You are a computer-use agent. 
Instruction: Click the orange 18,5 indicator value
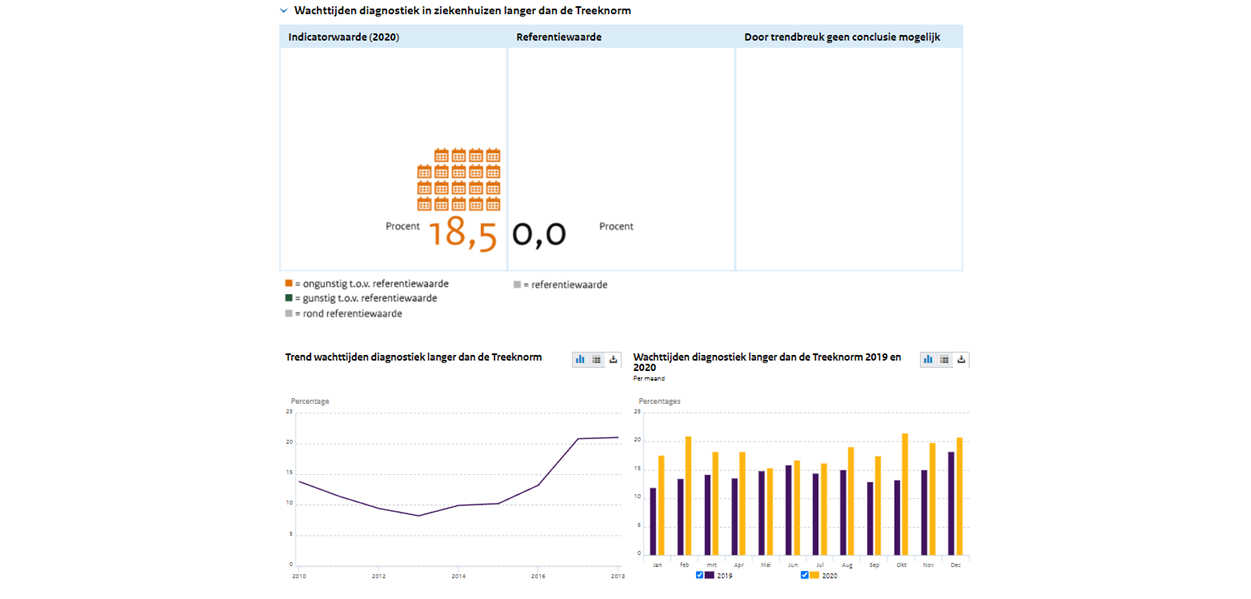[463, 233]
